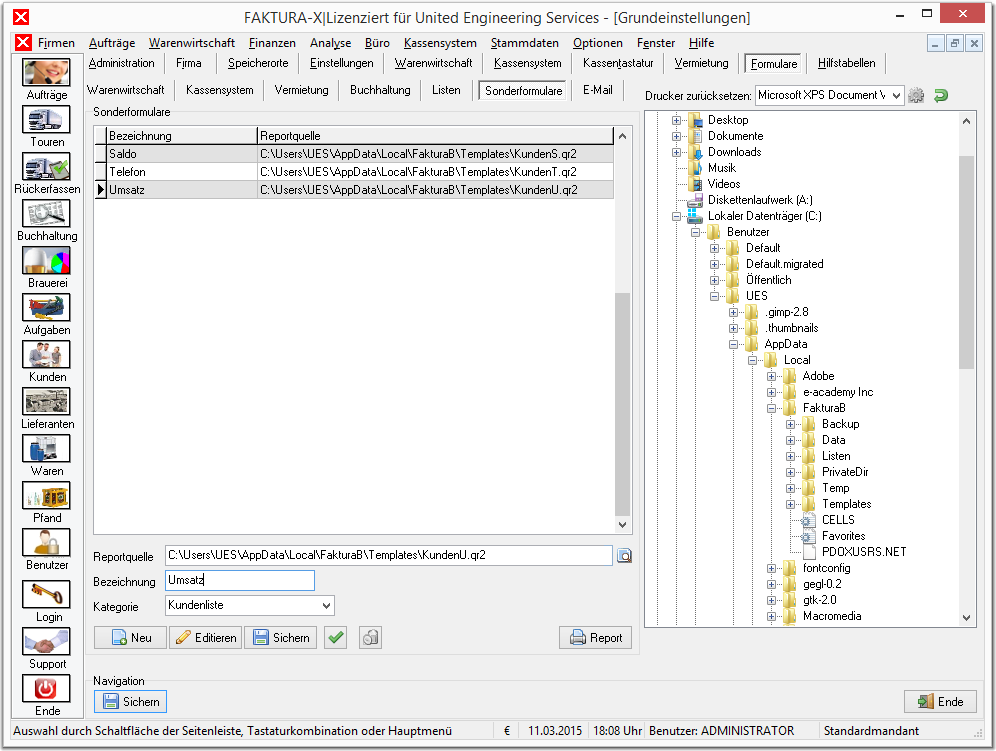
Task: Click the CELLS file icon in tree
Action: click(x=808, y=520)
